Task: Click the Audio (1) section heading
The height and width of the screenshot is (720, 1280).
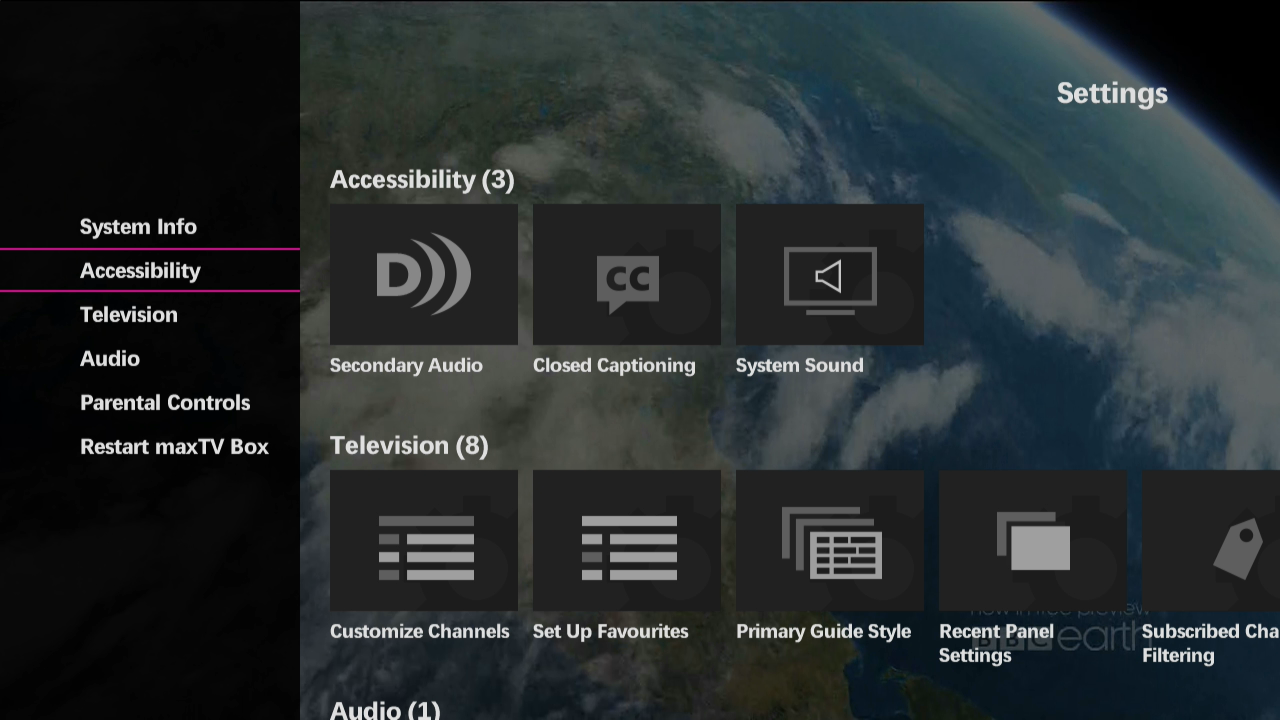Action: [x=385, y=710]
